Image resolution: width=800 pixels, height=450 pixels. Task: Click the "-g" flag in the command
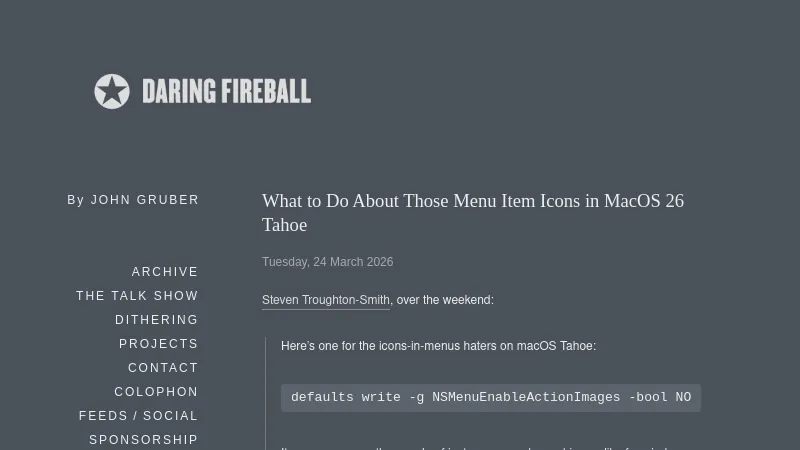pyautogui.click(x=416, y=397)
